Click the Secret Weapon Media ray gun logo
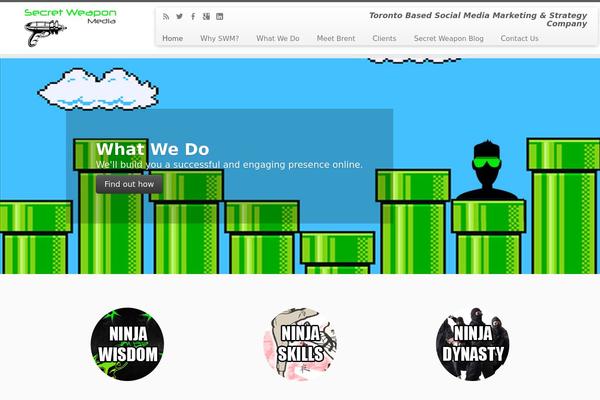The image size is (600, 400). click(x=70, y=28)
